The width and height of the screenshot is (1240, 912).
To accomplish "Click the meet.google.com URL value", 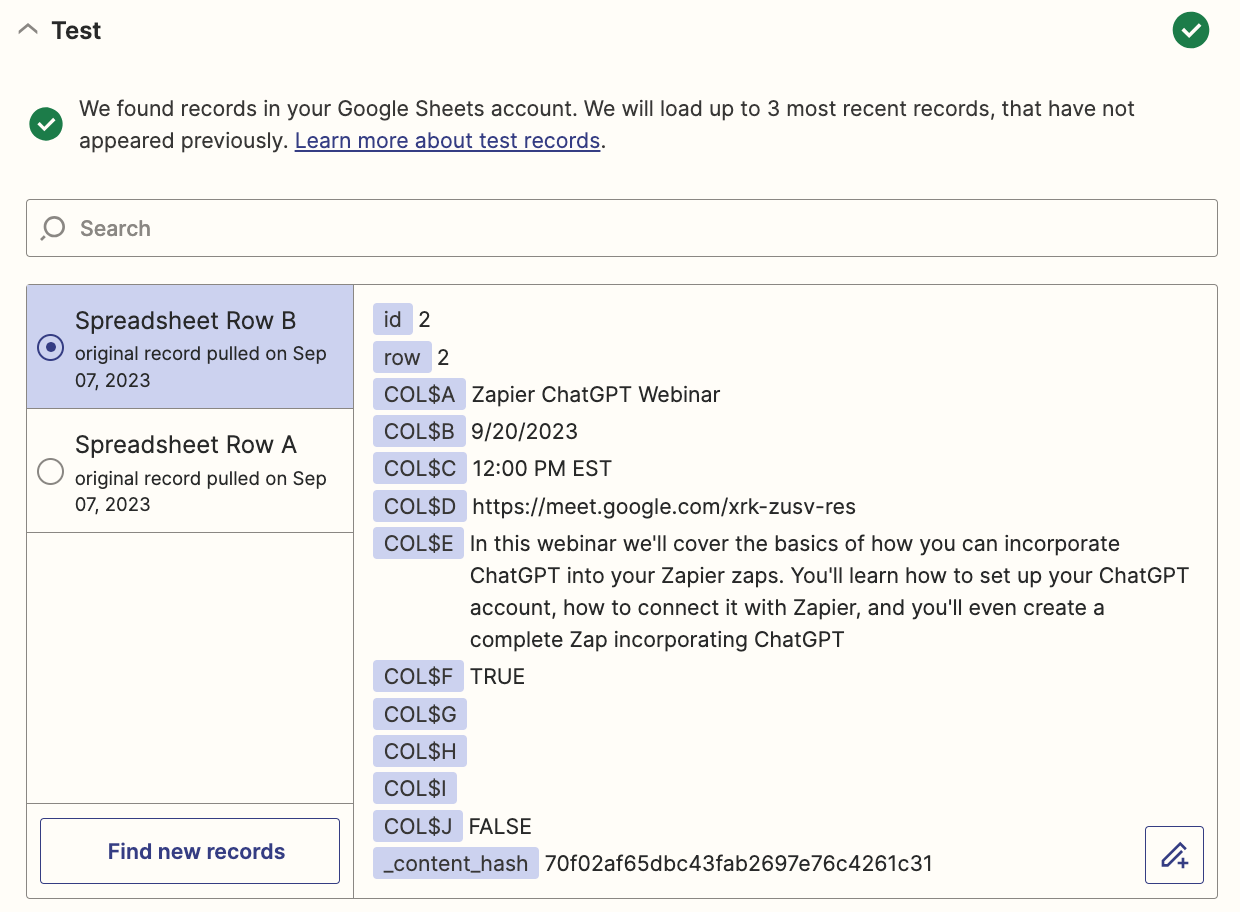I will pos(664,506).
